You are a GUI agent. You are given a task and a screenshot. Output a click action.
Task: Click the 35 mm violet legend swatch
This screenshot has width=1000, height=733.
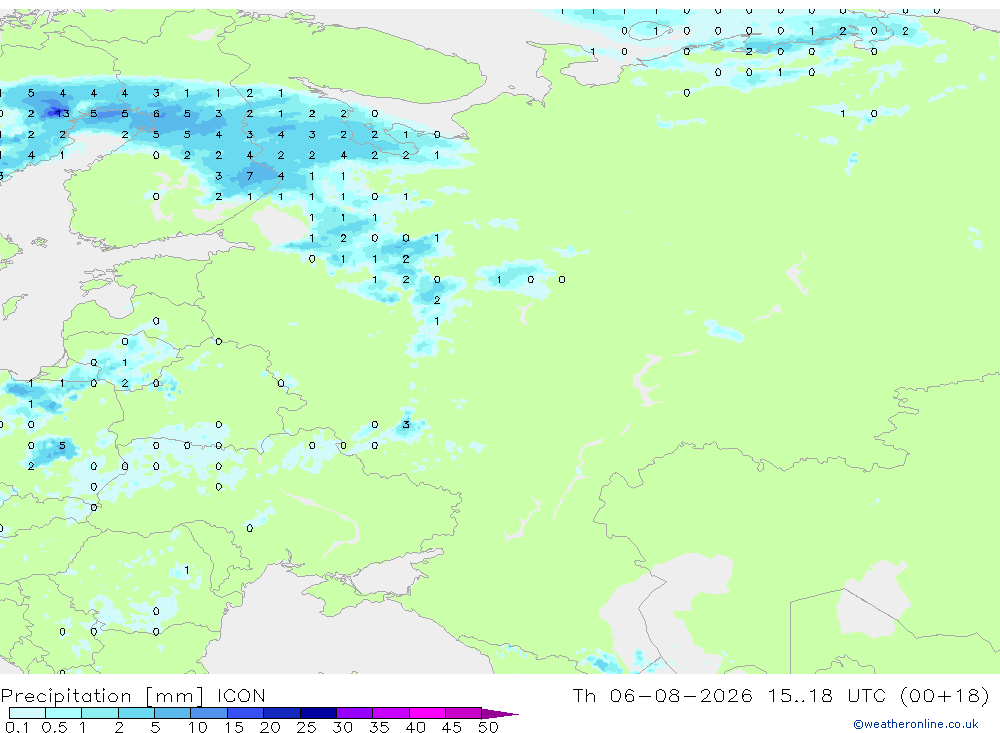click(390, 713)
